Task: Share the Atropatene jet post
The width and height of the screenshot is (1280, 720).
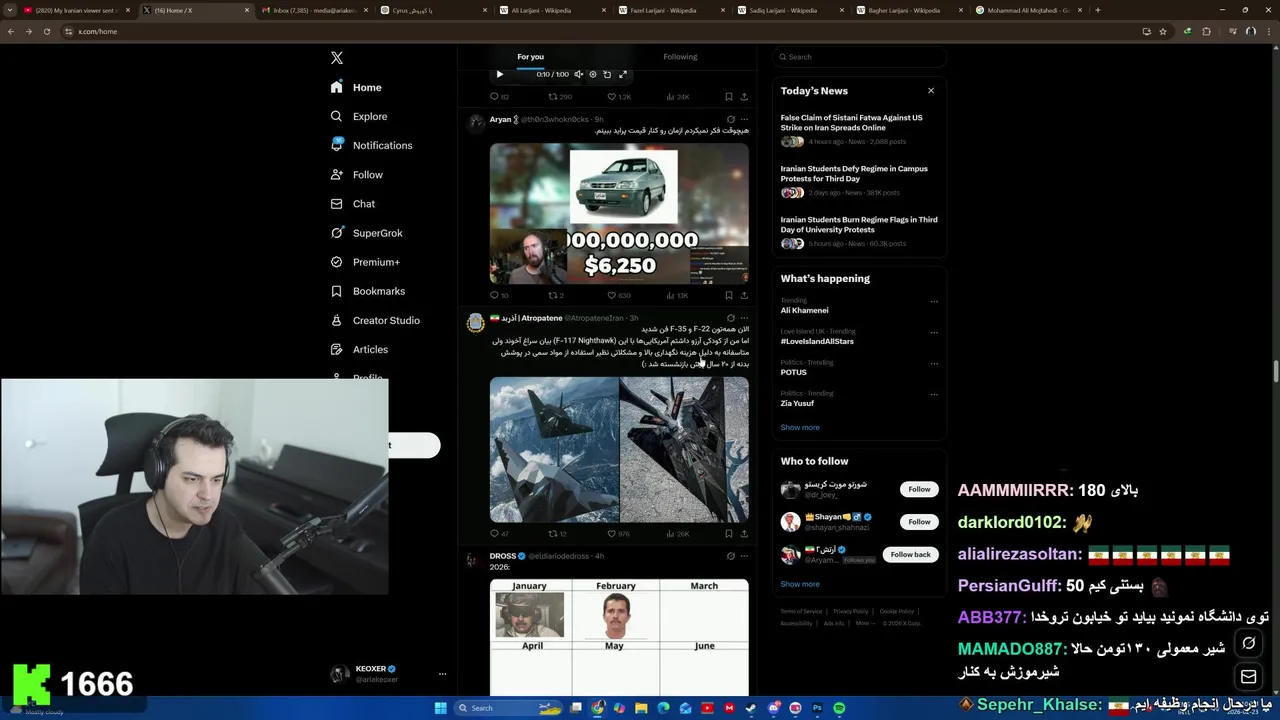Action: tap(744, 533)
